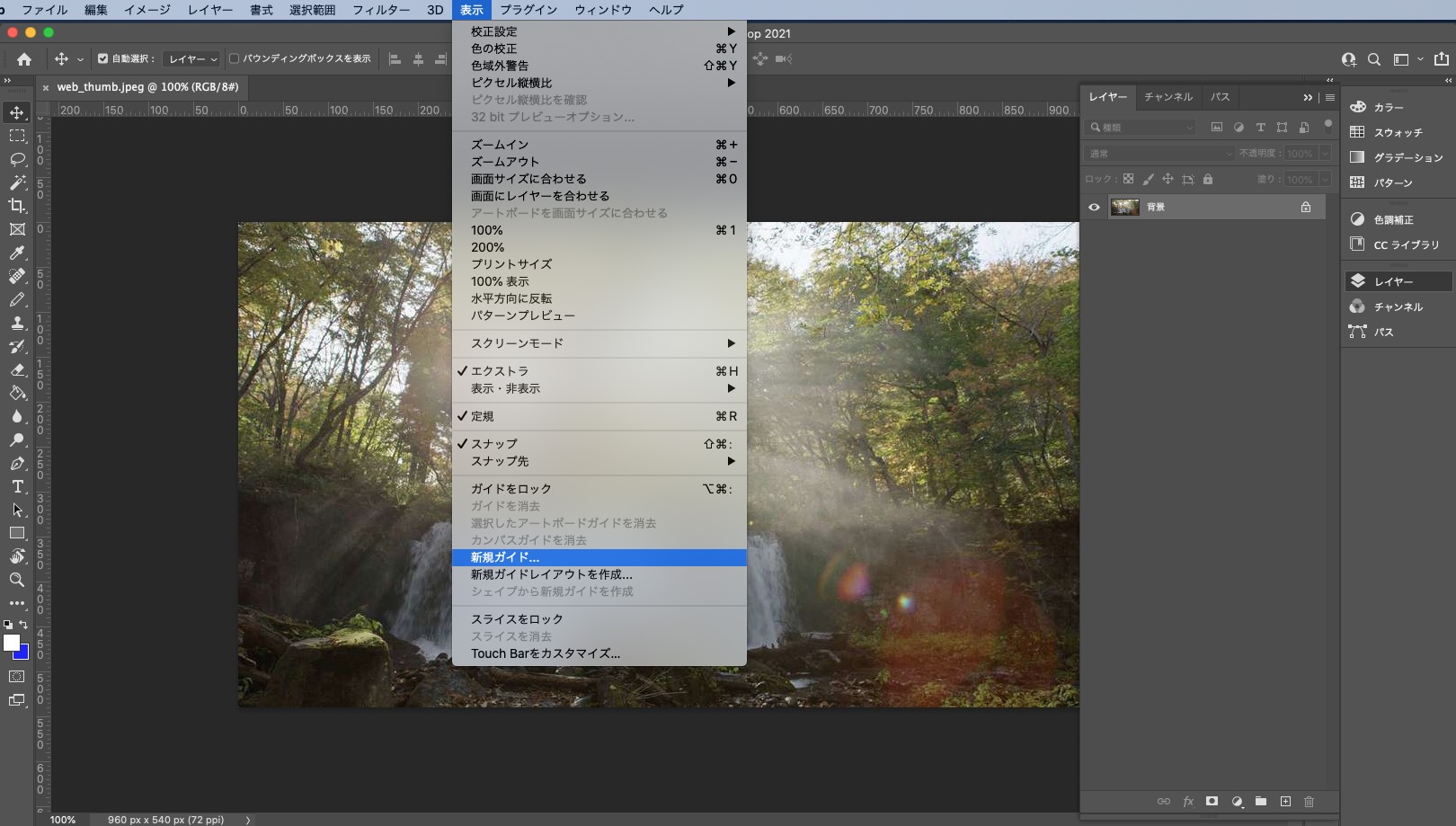Select the Lasso tool
This screenshot has width=1456, height=826.
pyautogui.click(x=17, y=159)
